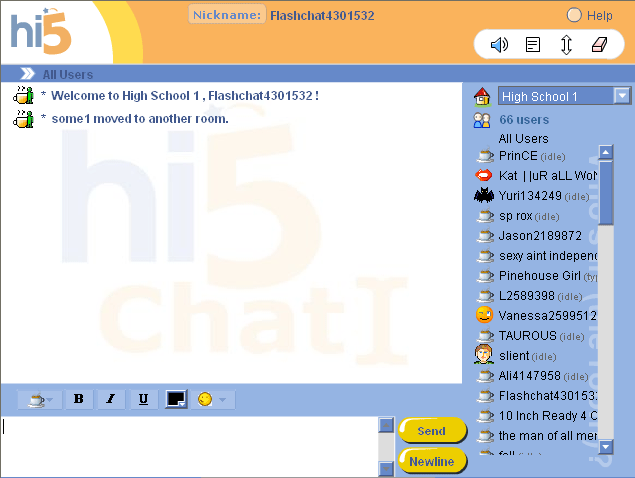Screen dimensions: 635x478
Task: Open the smiley emoticon dropdown
Action: coord(213,399)
